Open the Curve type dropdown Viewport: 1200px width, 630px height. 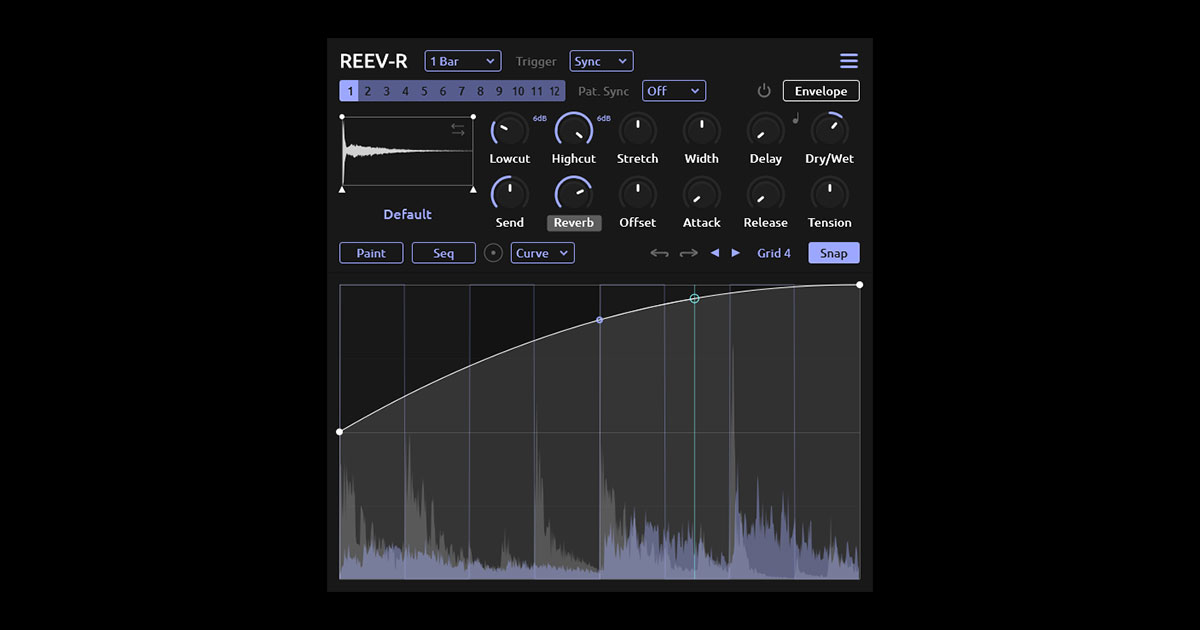543,253
